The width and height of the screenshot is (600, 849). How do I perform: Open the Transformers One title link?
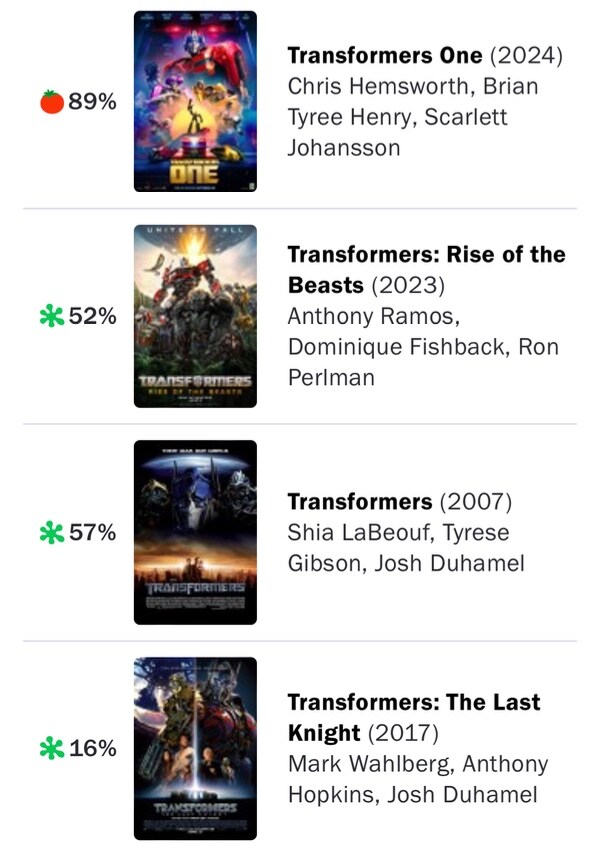point(385,55)
